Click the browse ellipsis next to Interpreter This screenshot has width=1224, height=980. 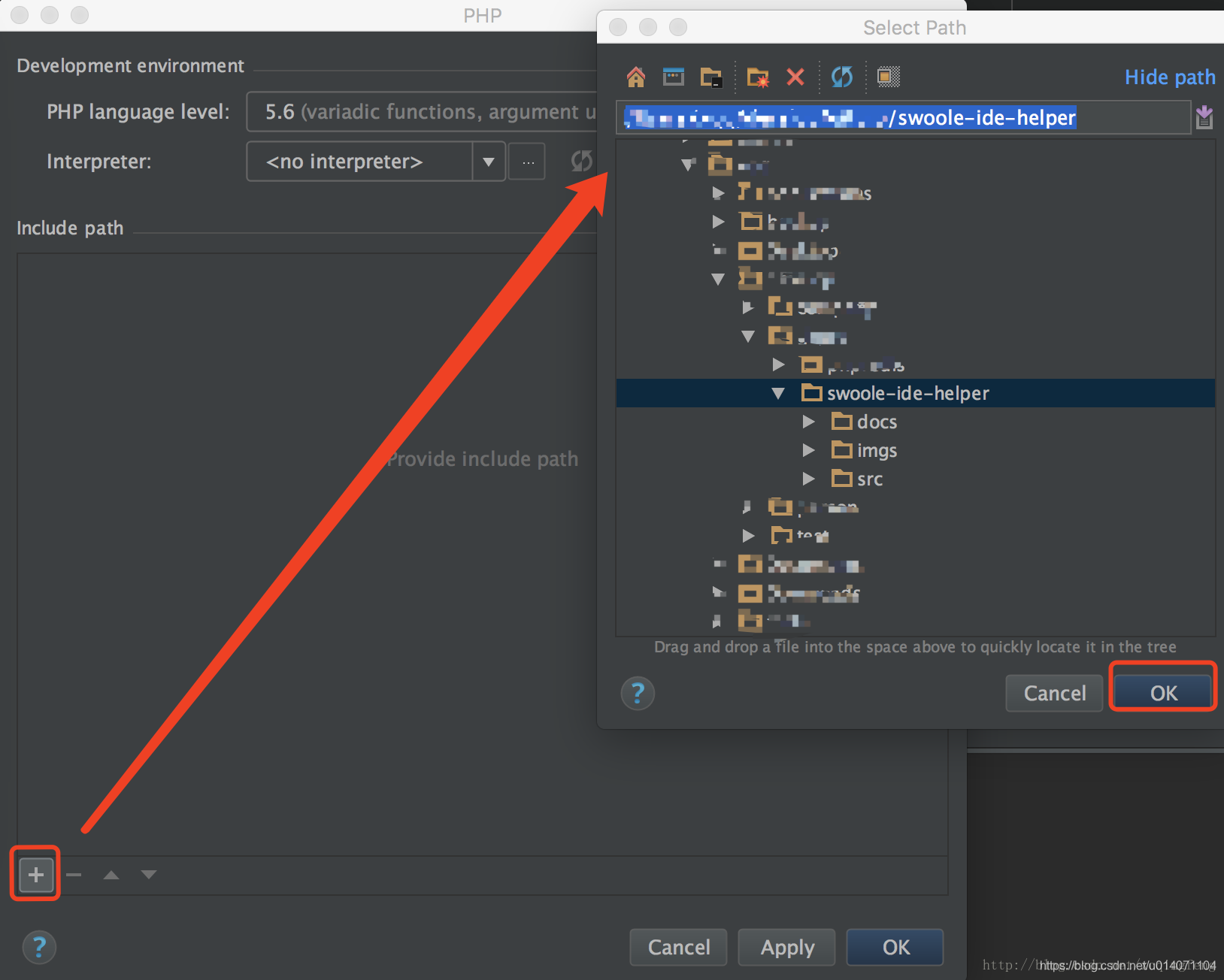527,161
